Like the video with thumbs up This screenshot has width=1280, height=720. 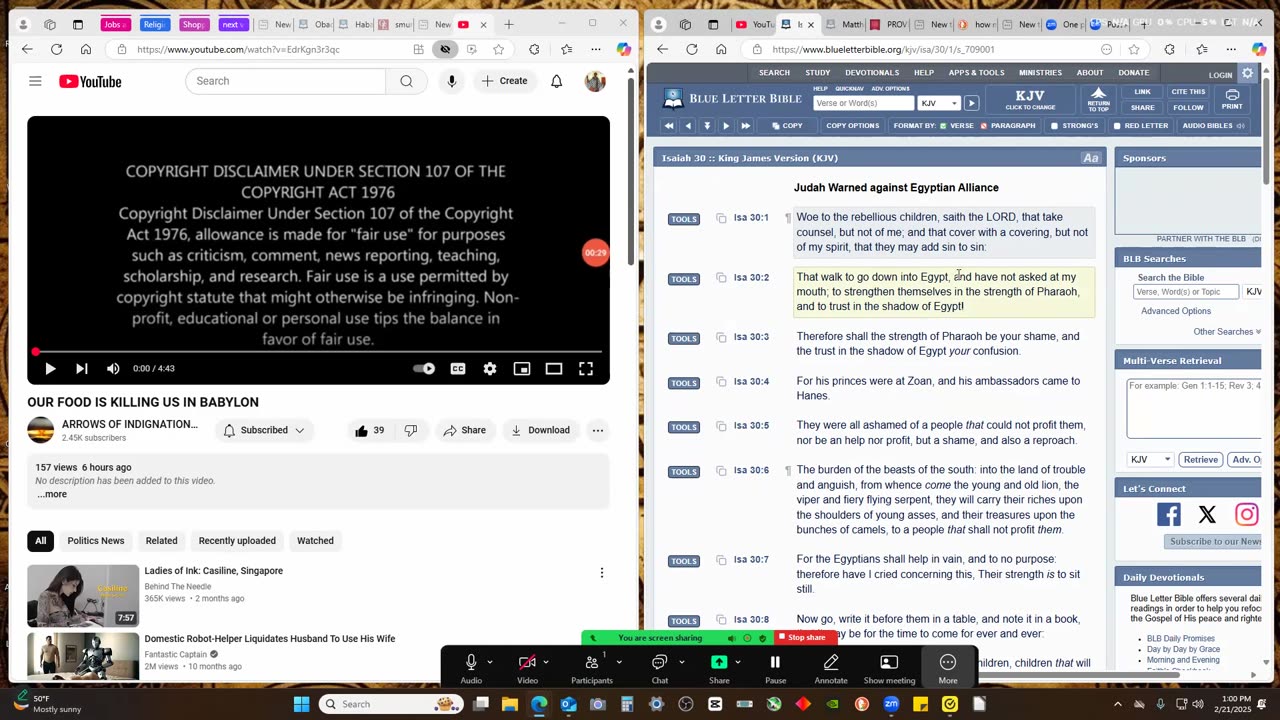(x=369, y=430)
